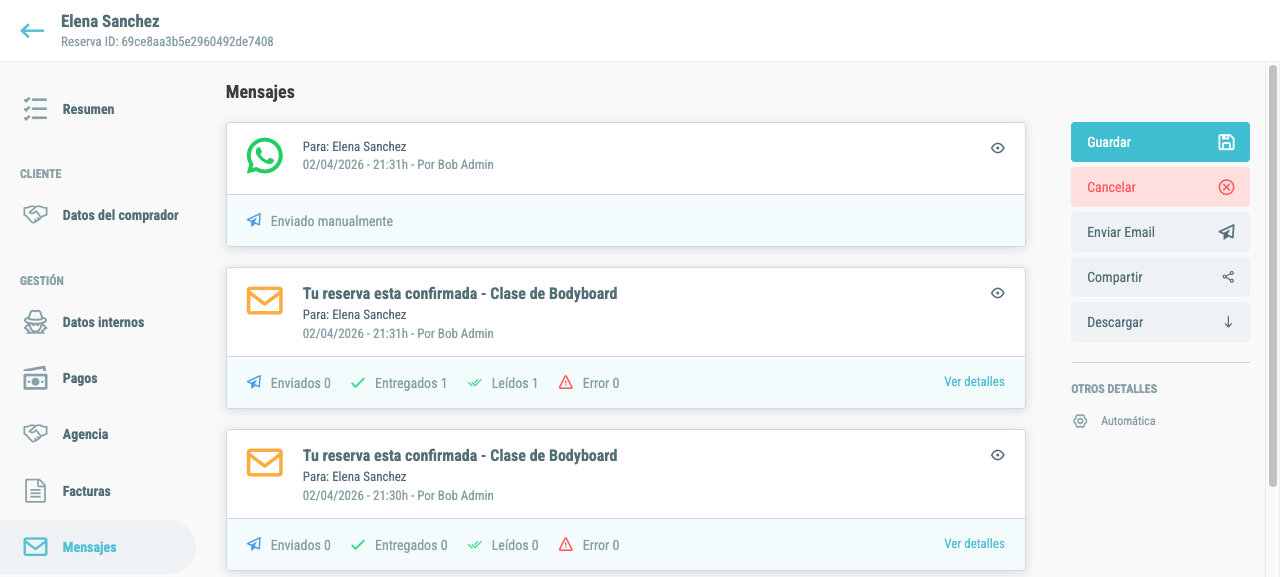Click the Mensajes page heading
Viewport: 1280px width, 577px height.
[260, 92]
